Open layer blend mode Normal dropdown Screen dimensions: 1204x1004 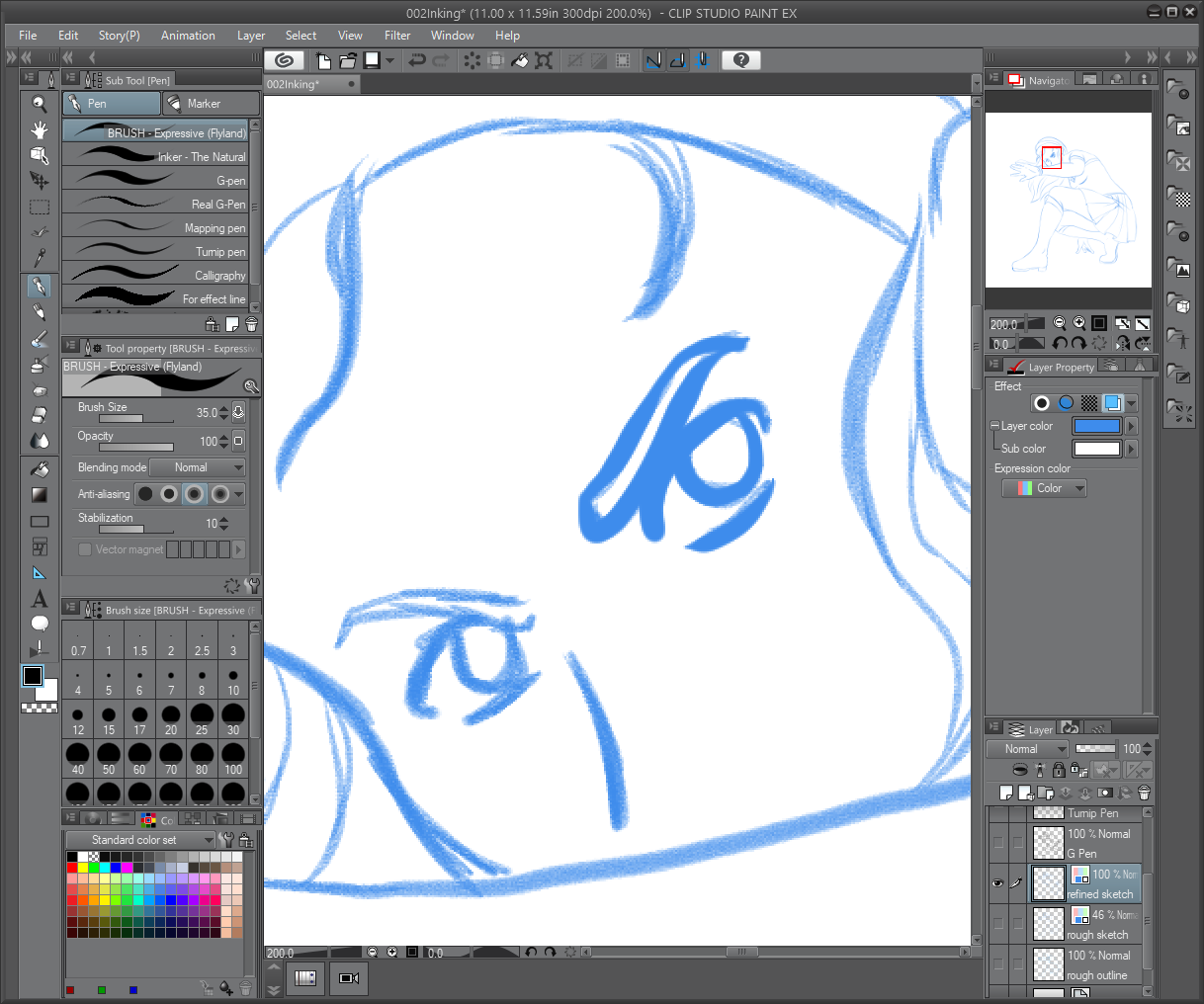click(1028, 749)
